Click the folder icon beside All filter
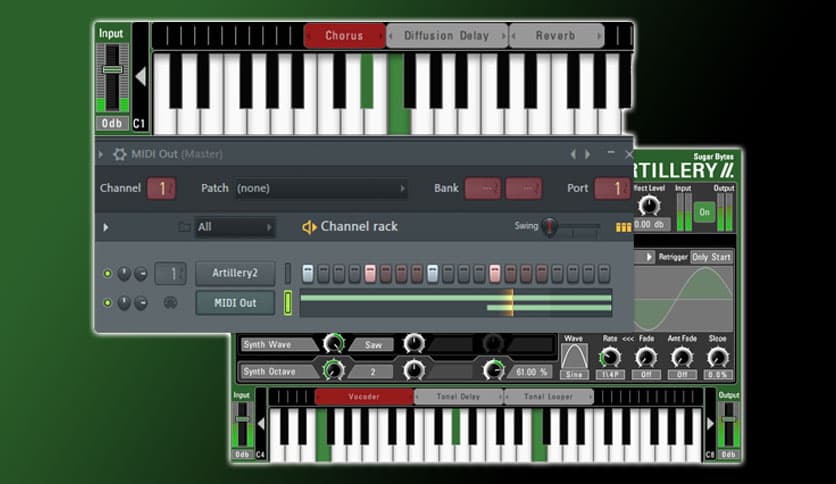The image size is (836, 484). click(x=184, y=228)
